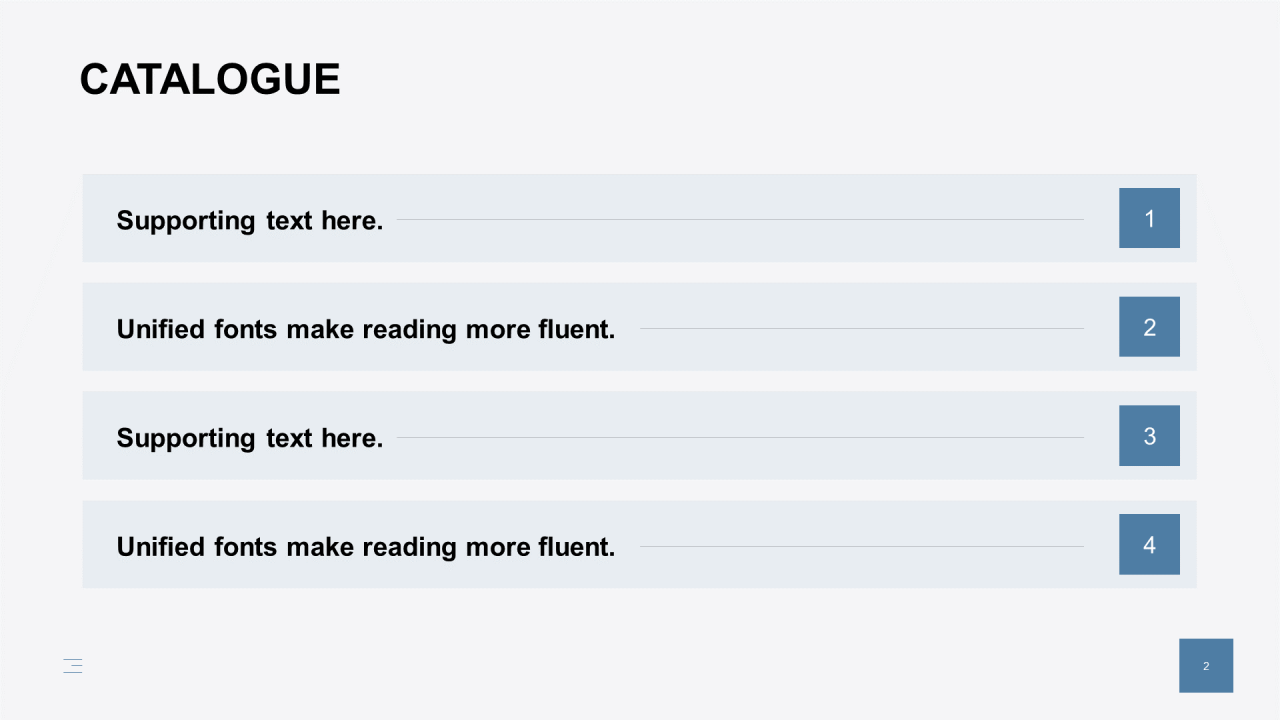1280x720 pixels.
Task: Select fourth row's "Unified fonts make reading" text
Action: [x=287, y=547]
